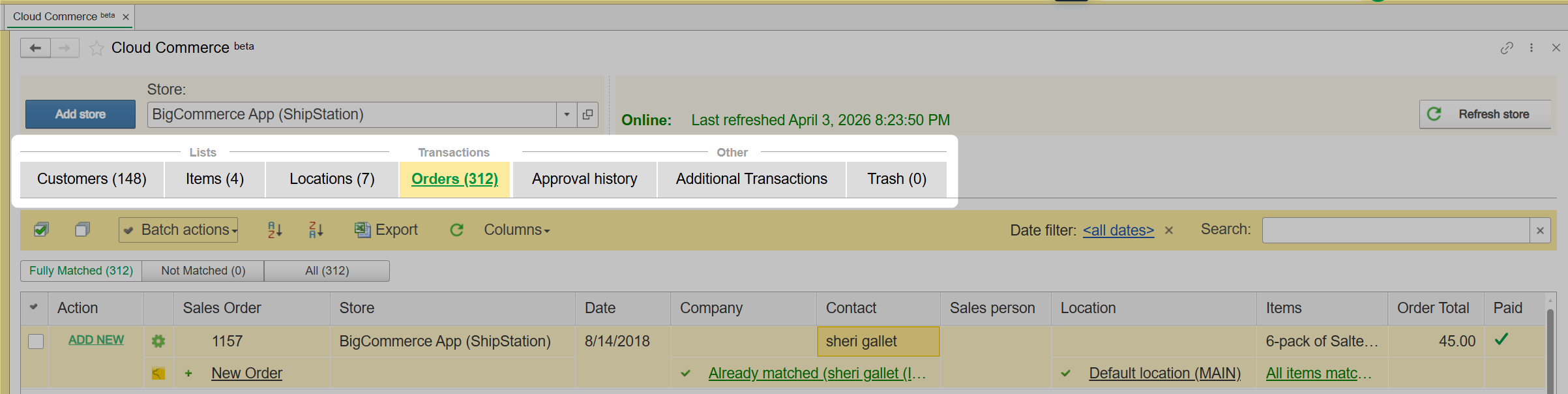Screen dimensions: 1568x394
Task: Click the back arrow navigation button
Action: [35, 48]
